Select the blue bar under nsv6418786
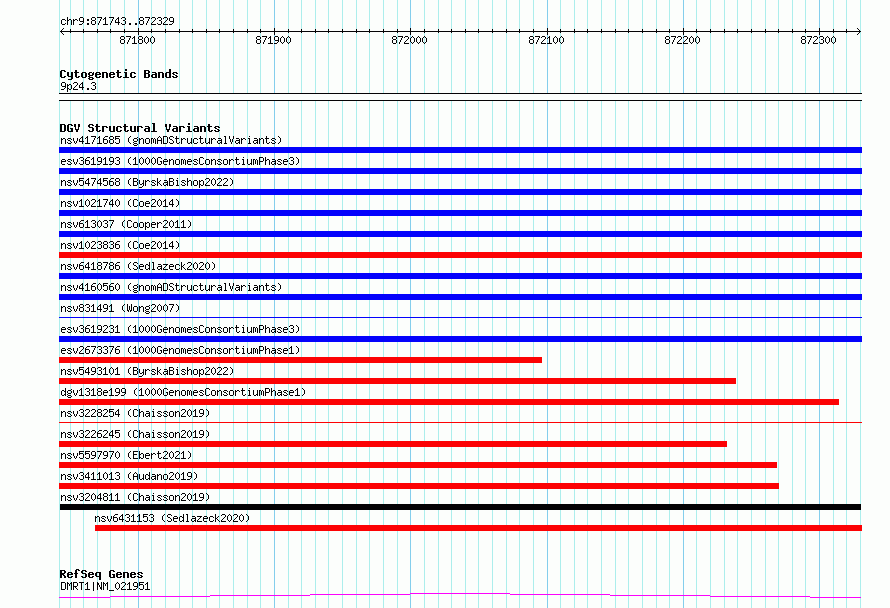This screenshot has height=608, width=890. coord(460,276)
